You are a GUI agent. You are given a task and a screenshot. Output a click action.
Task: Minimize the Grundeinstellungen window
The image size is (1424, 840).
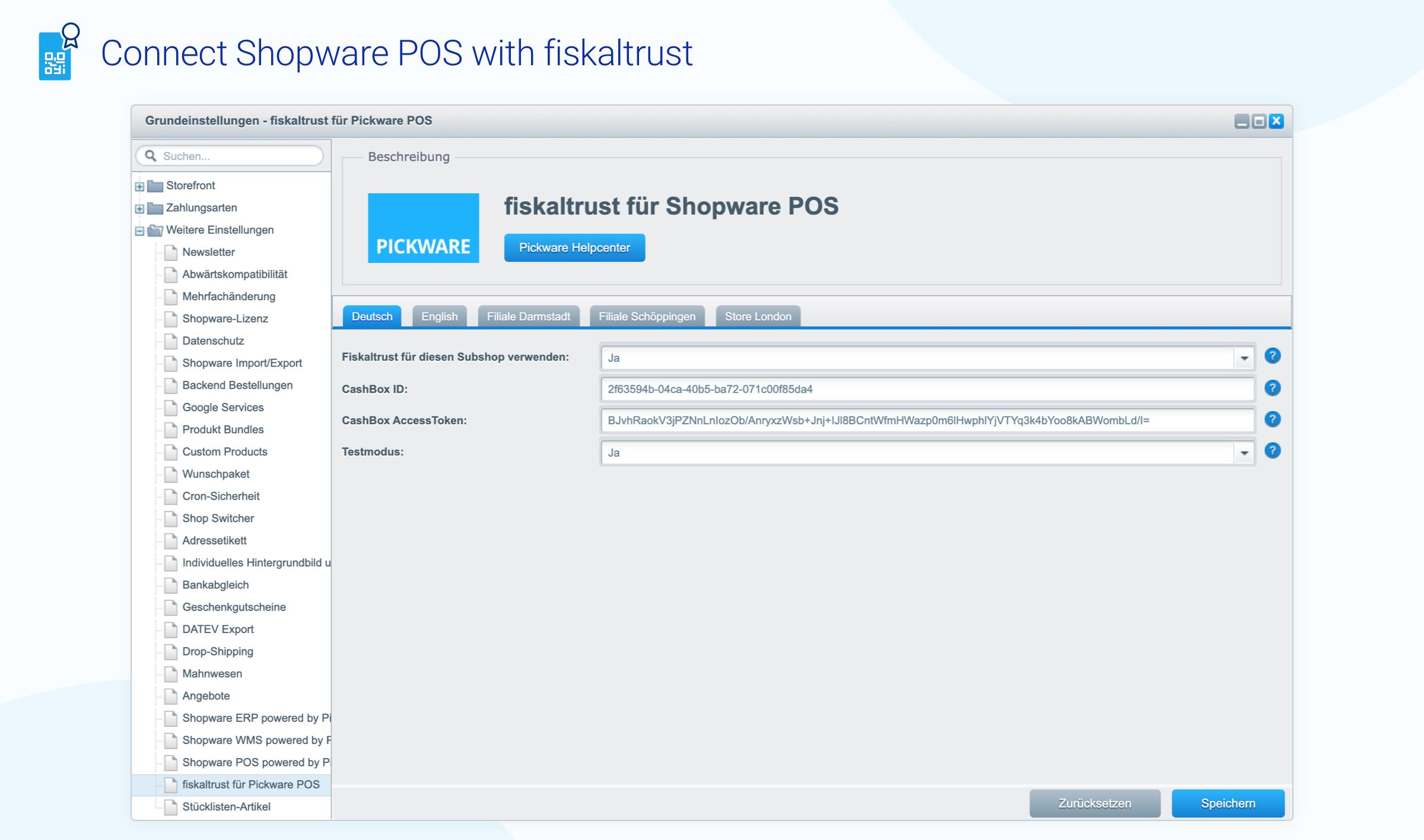point(1241,121)
